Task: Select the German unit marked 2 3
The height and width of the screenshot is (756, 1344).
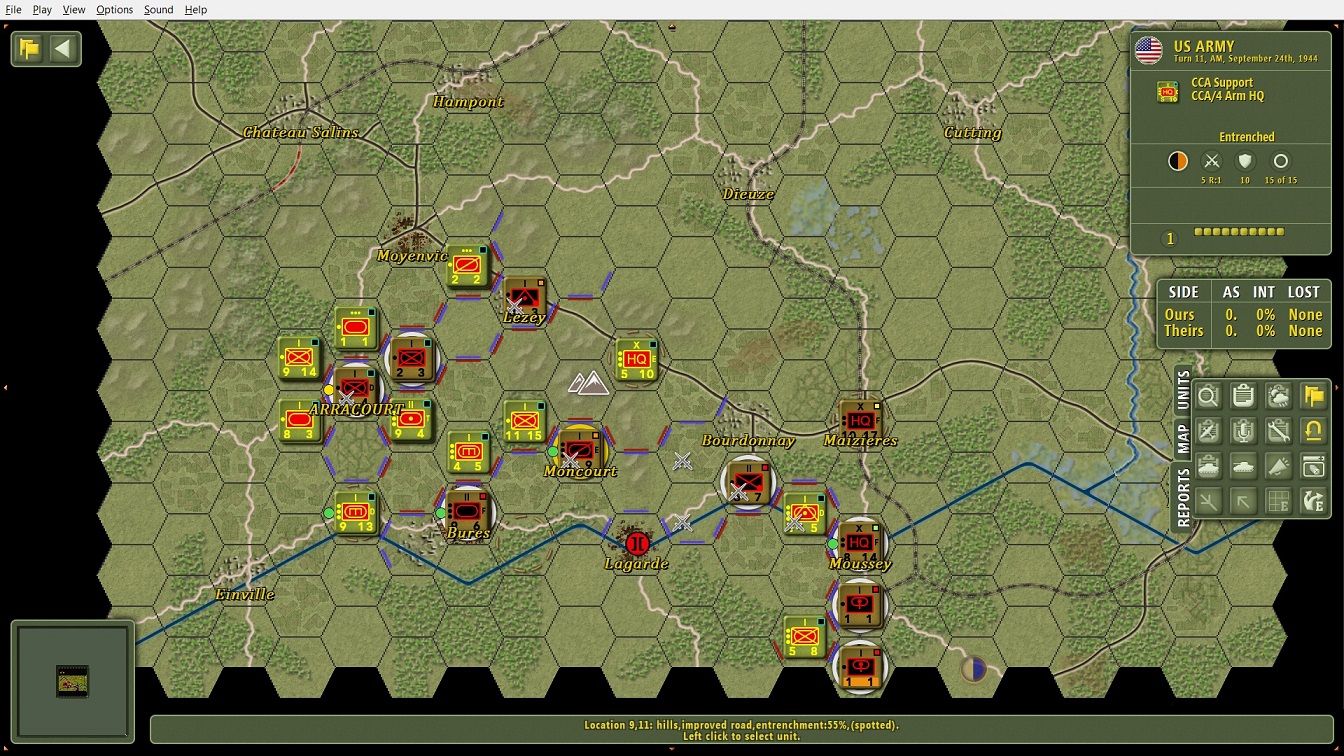Action: point(412,358)
